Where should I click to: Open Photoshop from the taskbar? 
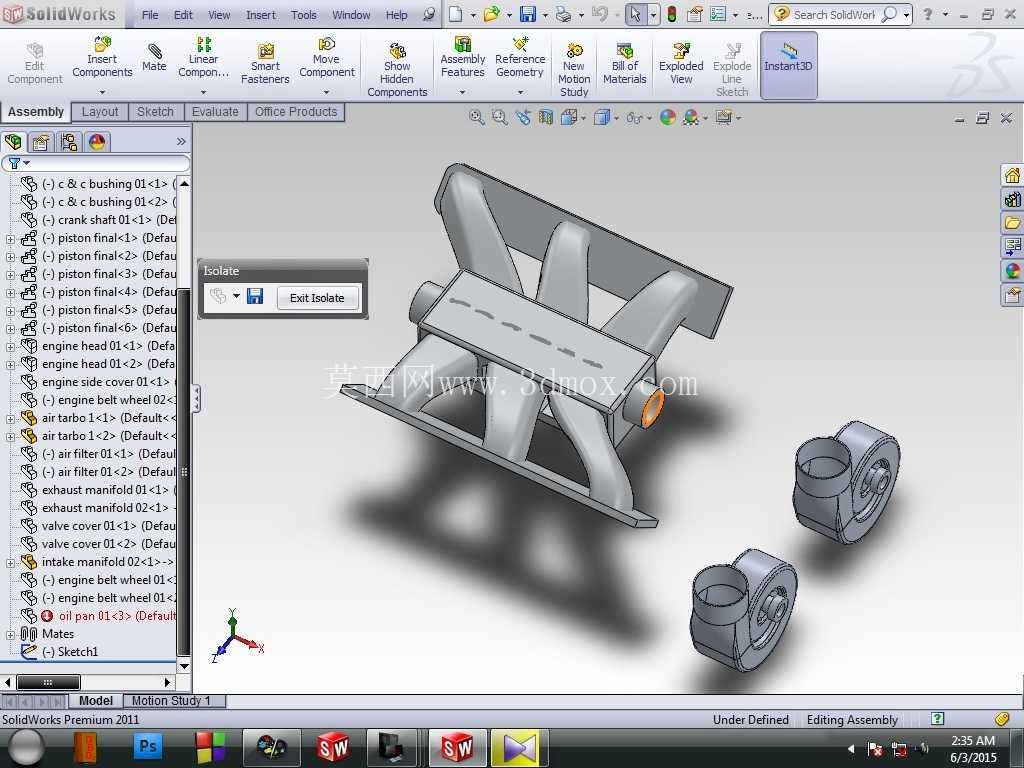click(x=148, y=746)
